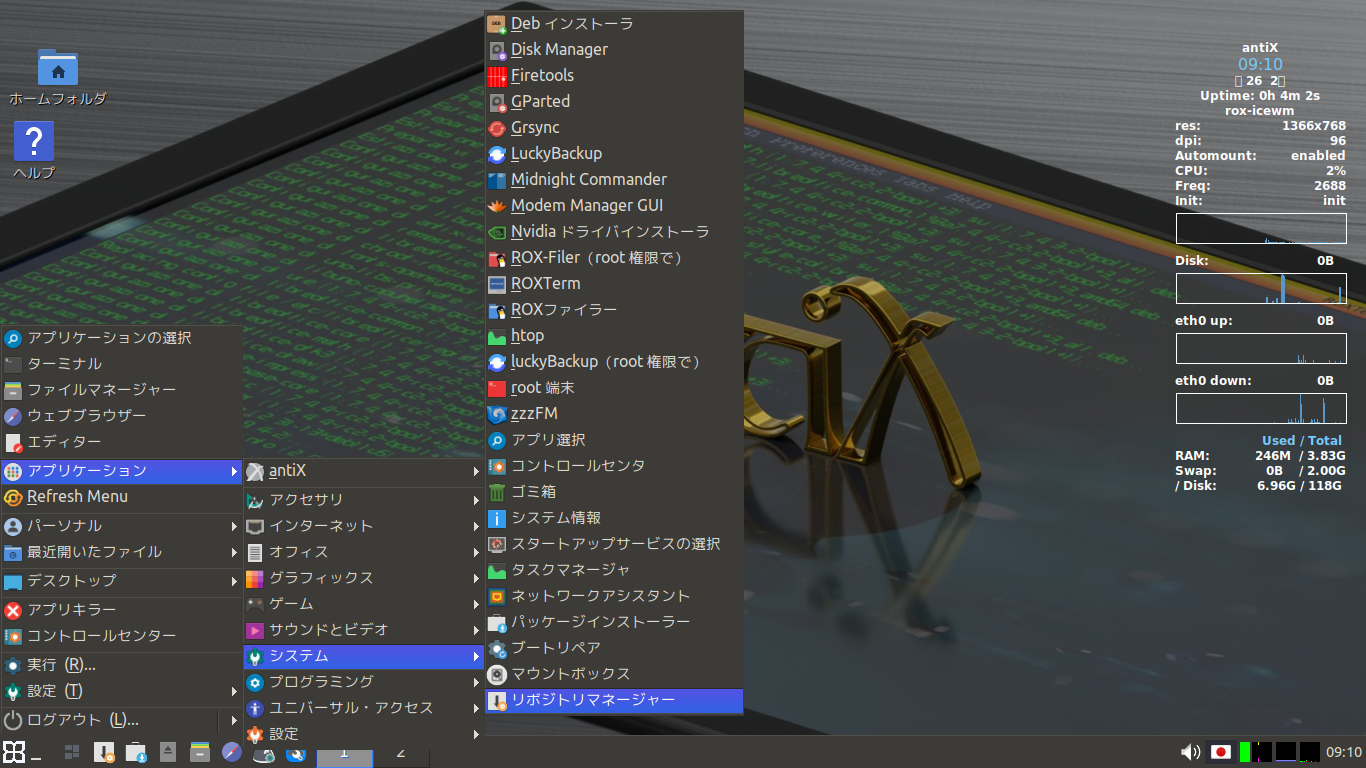Open the ホームフォルダ desktop icon
The height and width of the screenshot is (768, 1366).
tap(58, 67)
